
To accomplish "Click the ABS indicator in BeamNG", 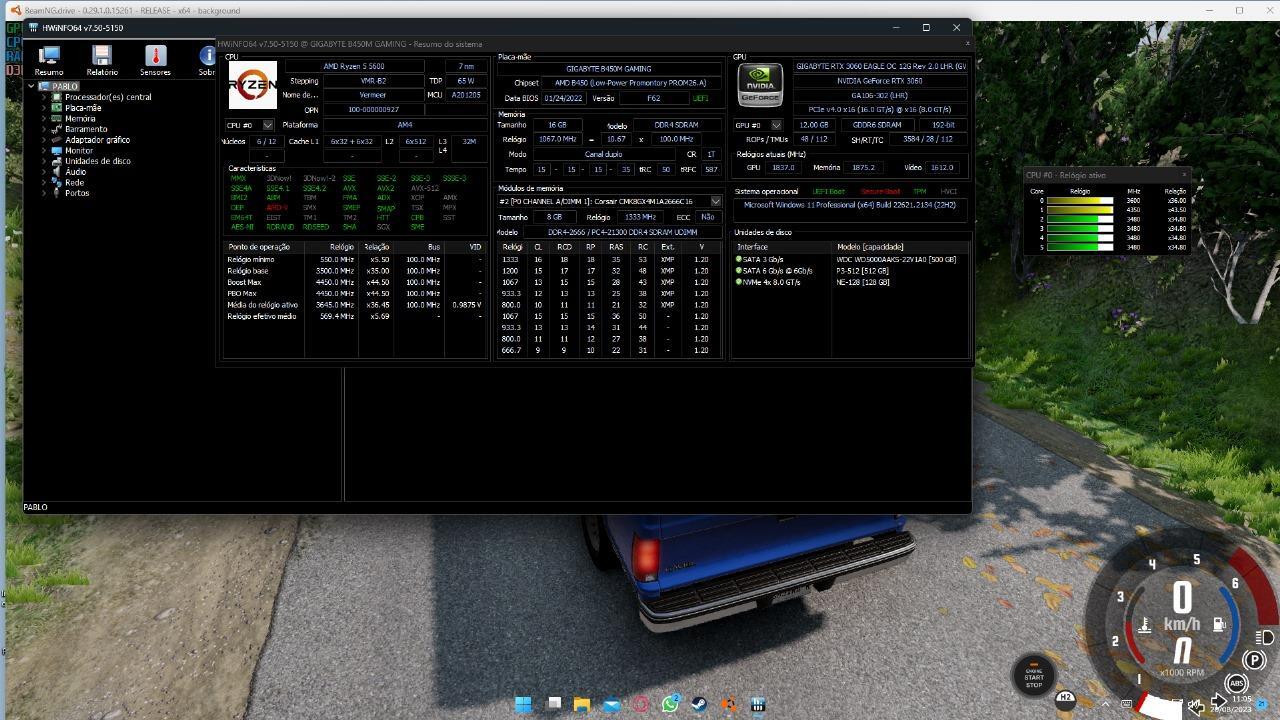I will [x=1236, y=685].
